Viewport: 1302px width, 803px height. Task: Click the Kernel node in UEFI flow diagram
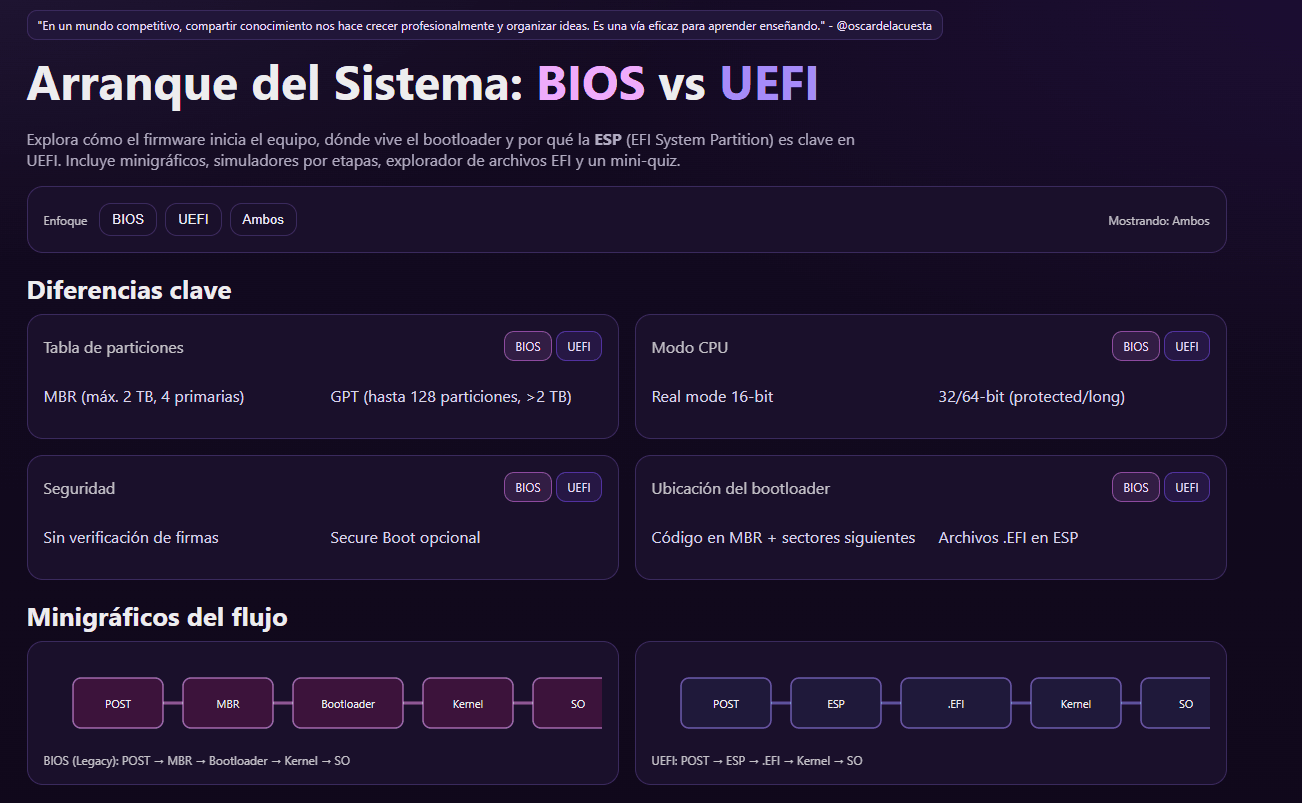pyautogui.click(x=1076, y=704)
